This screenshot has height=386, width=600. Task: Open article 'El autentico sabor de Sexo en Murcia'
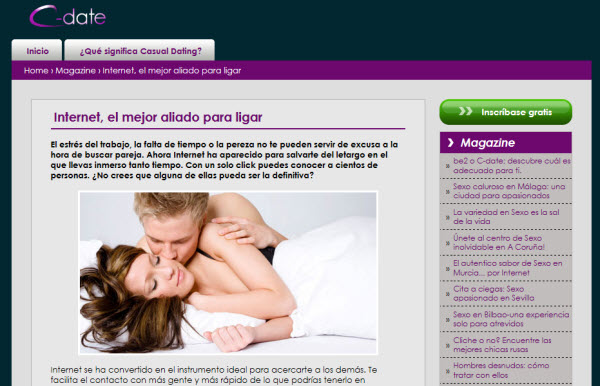click(x=507, y=268)
